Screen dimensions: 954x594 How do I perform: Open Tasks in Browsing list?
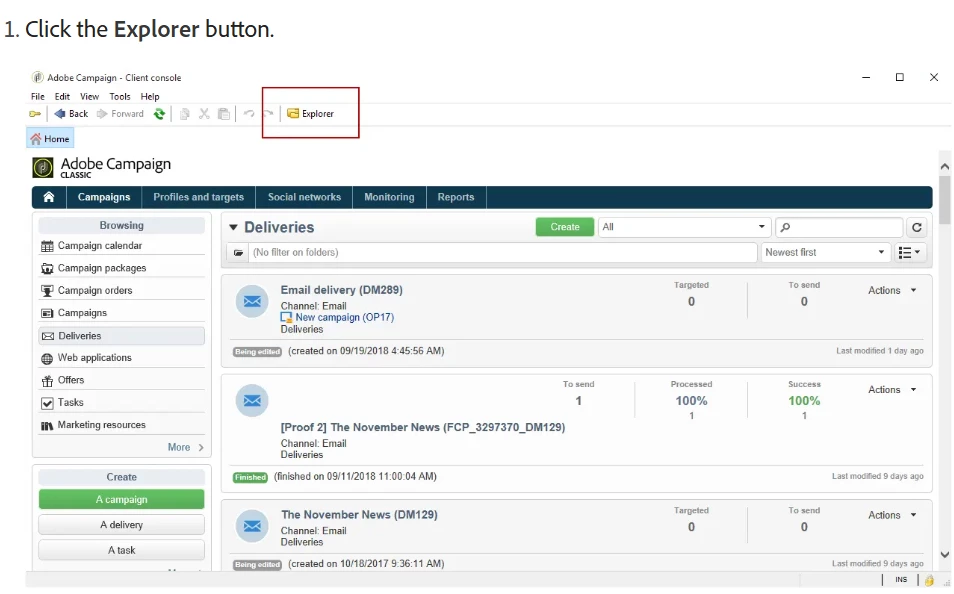pos(122,403)
